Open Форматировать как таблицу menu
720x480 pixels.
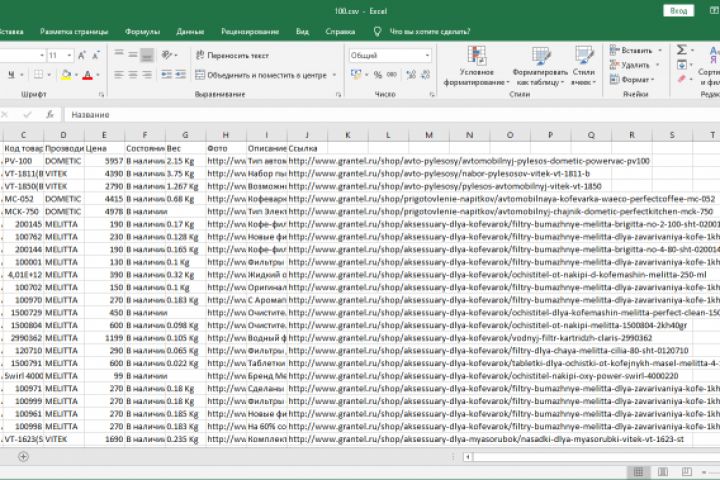coord(540,66)
